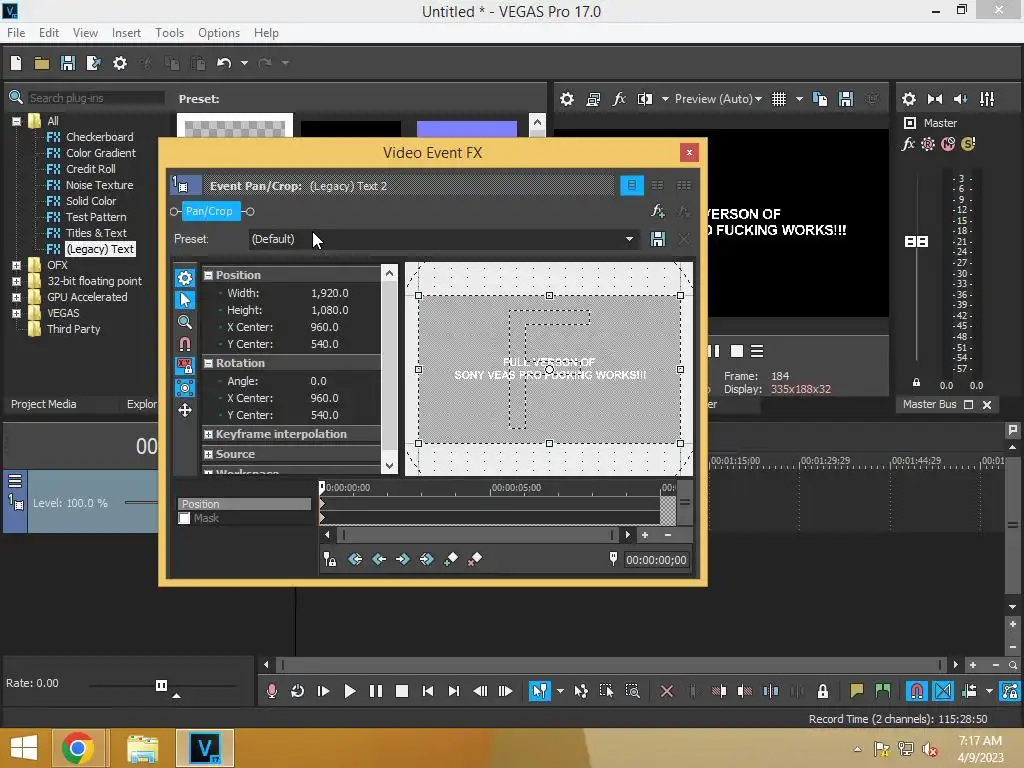Expand the OFX folder in plug-in tree
Screen dimensions: 1024x768
pyautogui.click(x=16, y=265)
